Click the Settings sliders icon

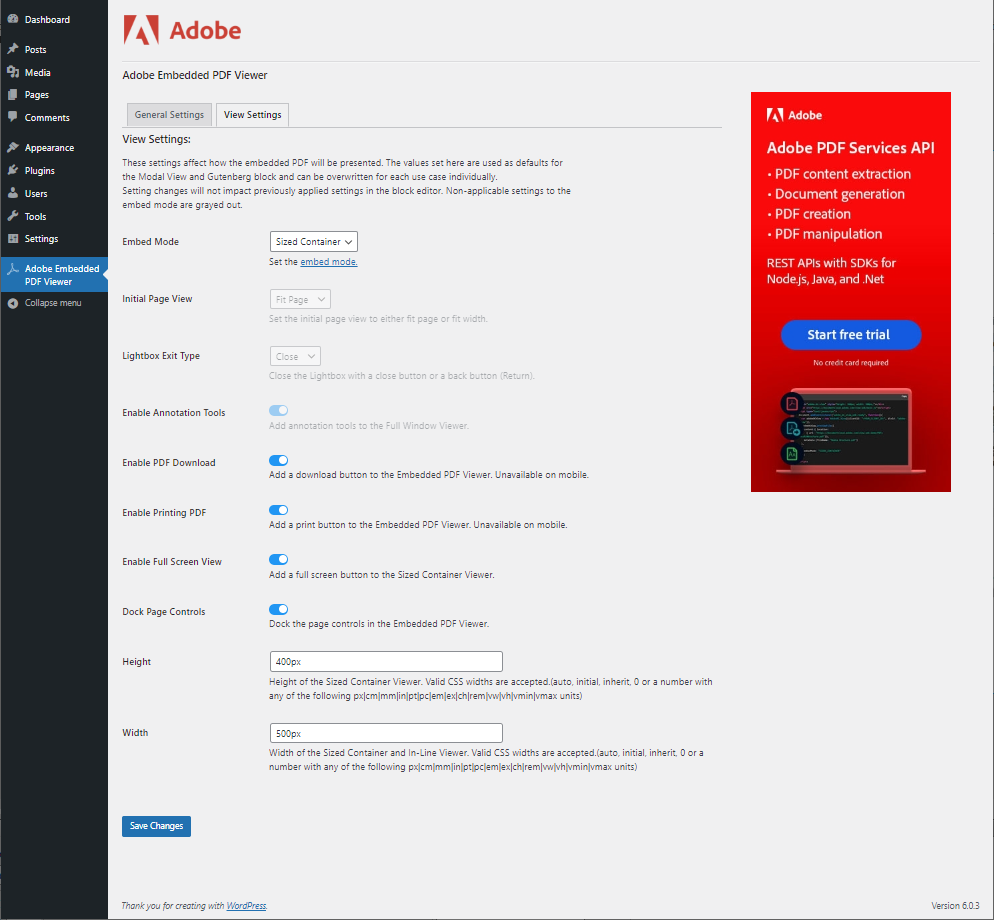click(x=13, y=238)
